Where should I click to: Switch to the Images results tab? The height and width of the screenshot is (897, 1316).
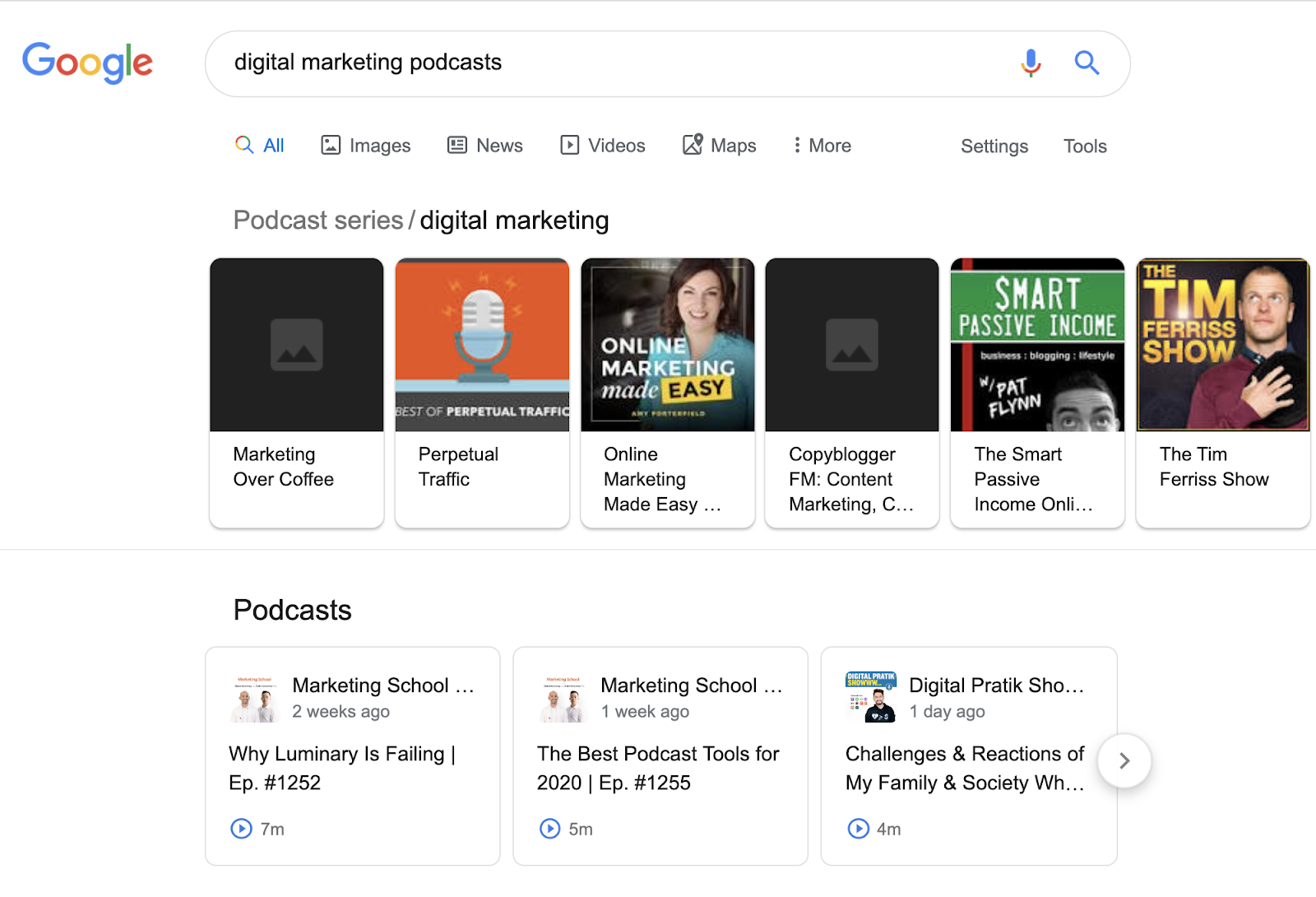pos(365,146)
